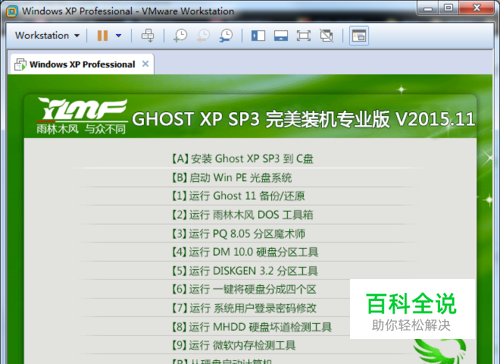Click the YLMF 雨林木风 logo
Image resolution: width=500 pixels, height=364 pixels.
82,116
